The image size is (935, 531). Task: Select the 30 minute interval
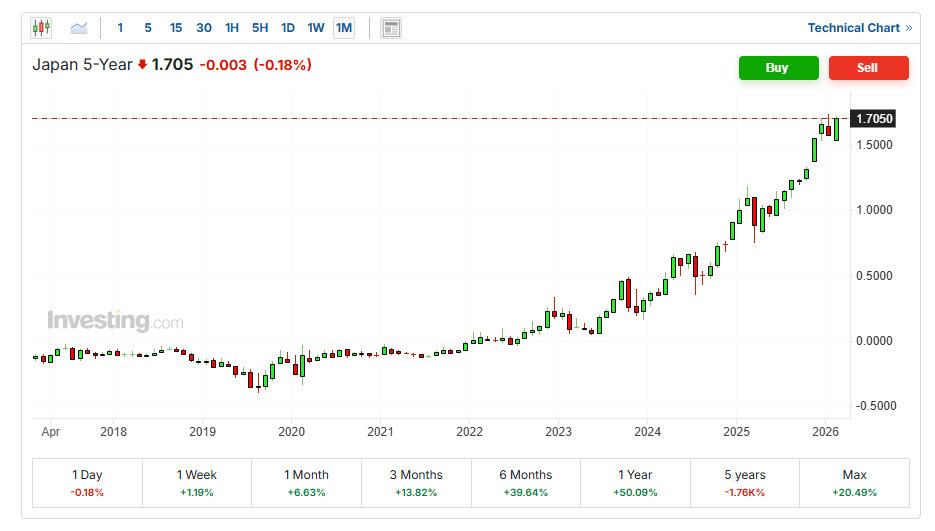tap(204, 28)
